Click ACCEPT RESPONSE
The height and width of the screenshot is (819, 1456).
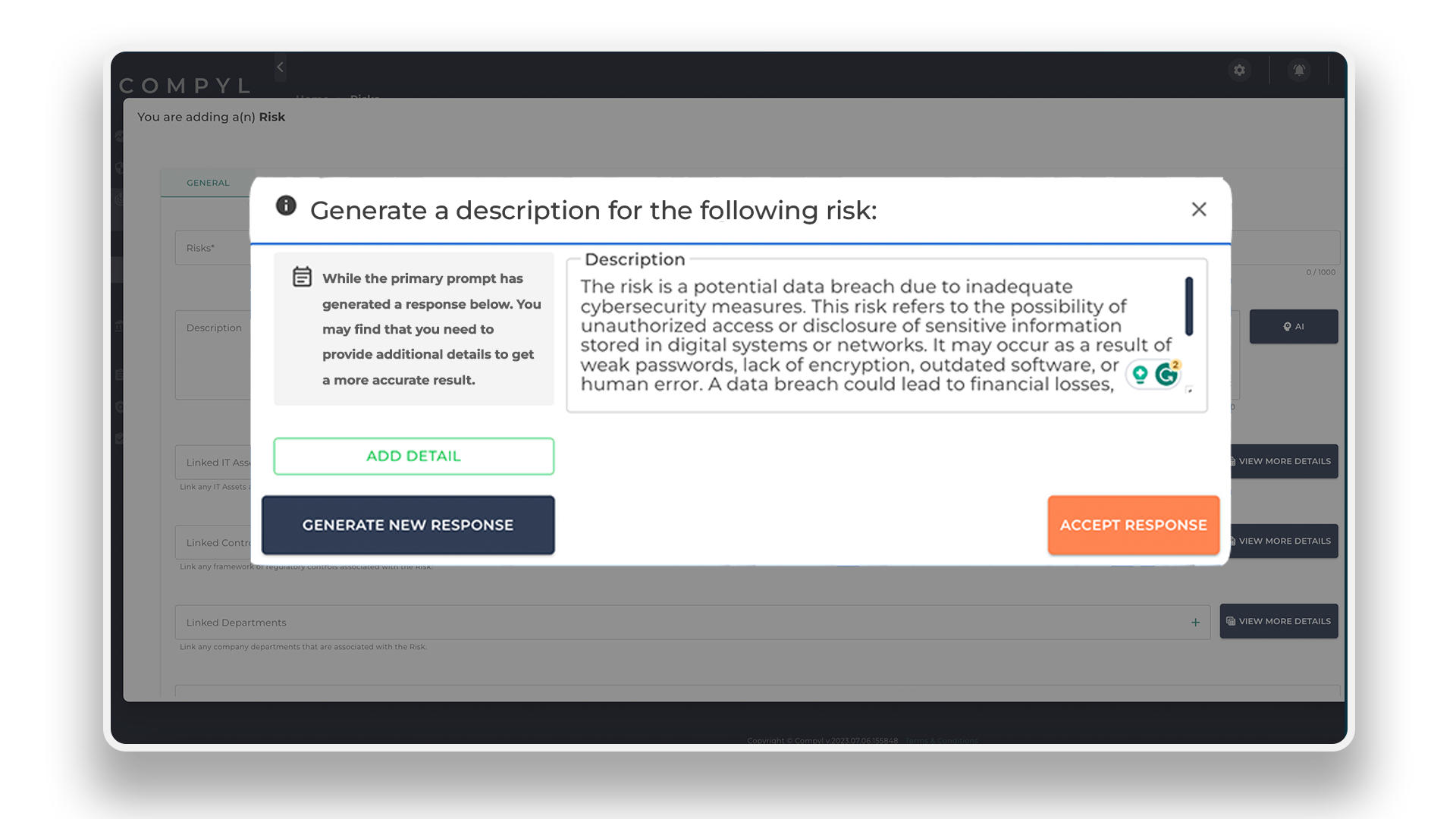tap(1133, 525)
